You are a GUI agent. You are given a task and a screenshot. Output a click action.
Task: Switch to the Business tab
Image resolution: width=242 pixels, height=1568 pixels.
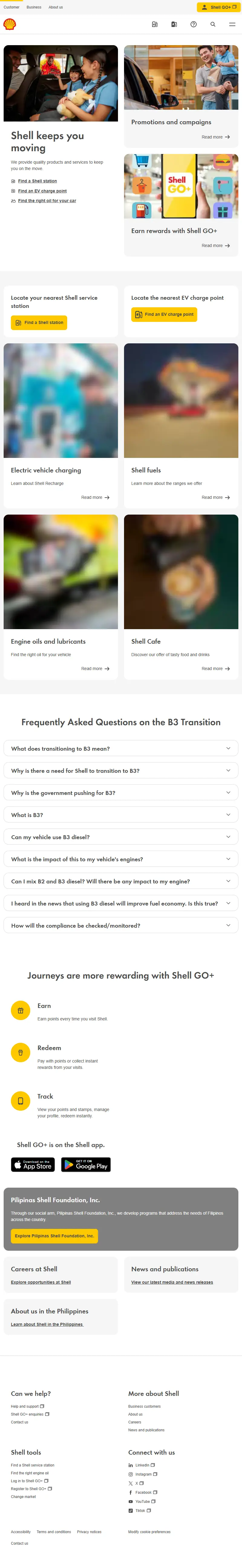34,7
